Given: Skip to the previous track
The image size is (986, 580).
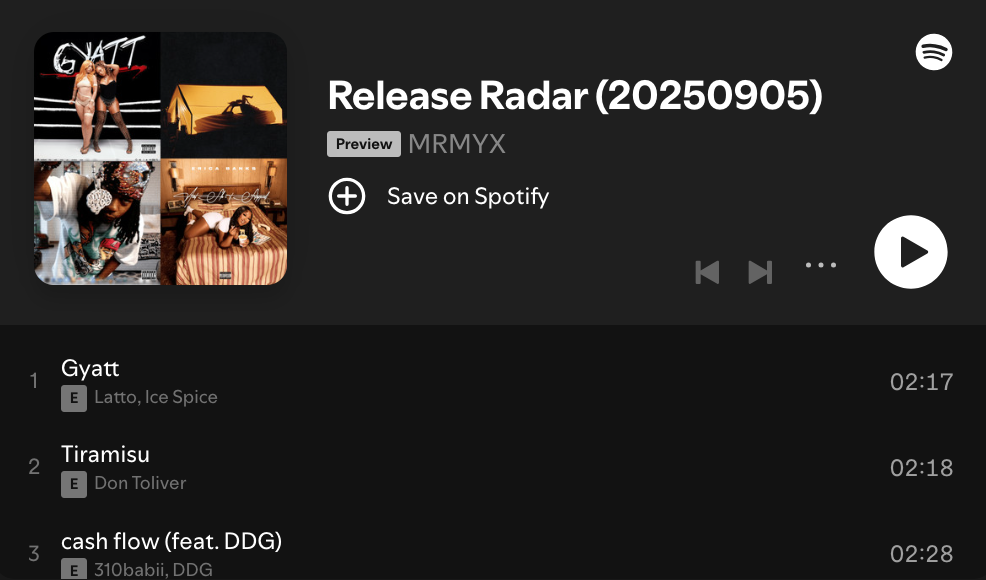Looking at the screenshot, I should [x=707, y=272].
